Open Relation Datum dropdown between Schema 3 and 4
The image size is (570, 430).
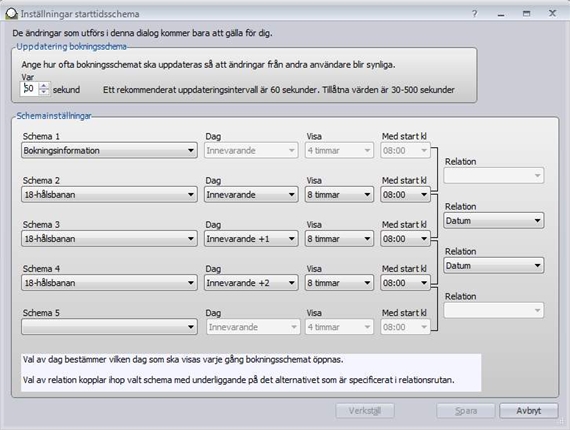494,266
